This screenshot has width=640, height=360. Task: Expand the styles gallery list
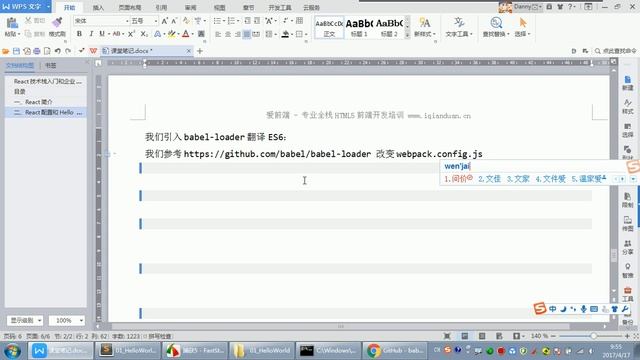click(x=407, y=36)
